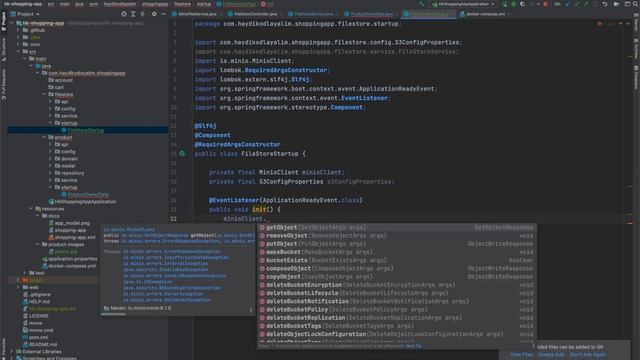This screenshot has height=360, width=640.
Task: Stop the running application with red stop icon
Action: [x=545, y=4]
